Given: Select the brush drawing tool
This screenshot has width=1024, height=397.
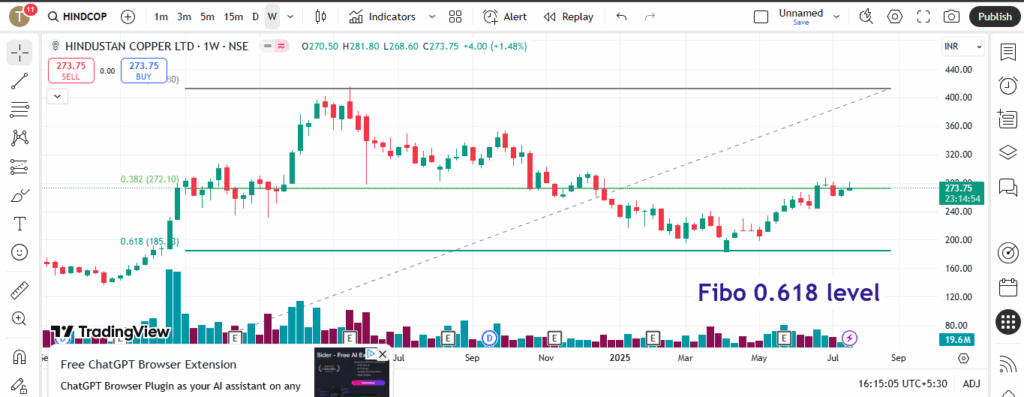Looking at the screenshot, I should (20, 195).
